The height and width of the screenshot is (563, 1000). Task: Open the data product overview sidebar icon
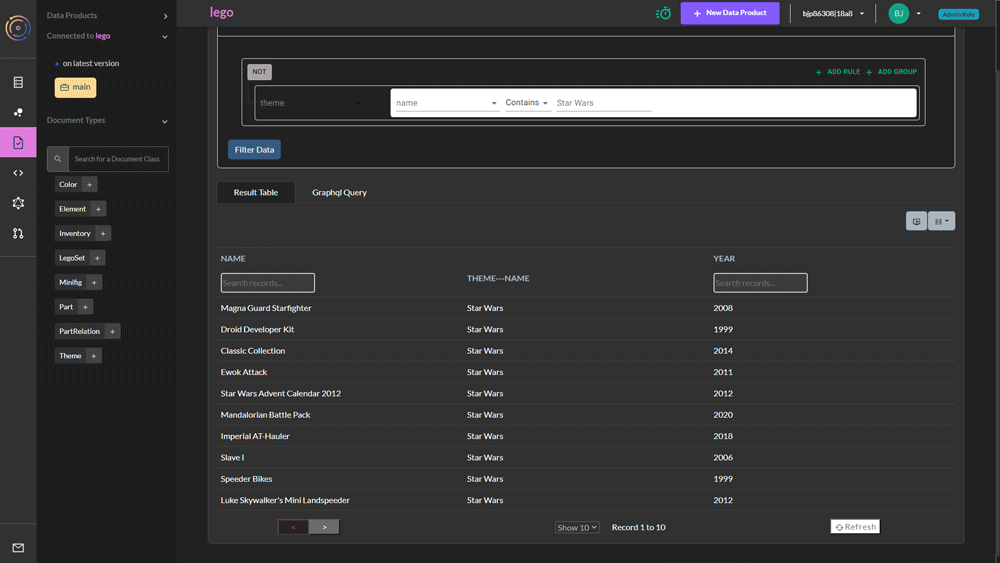(x=18, y=82)
